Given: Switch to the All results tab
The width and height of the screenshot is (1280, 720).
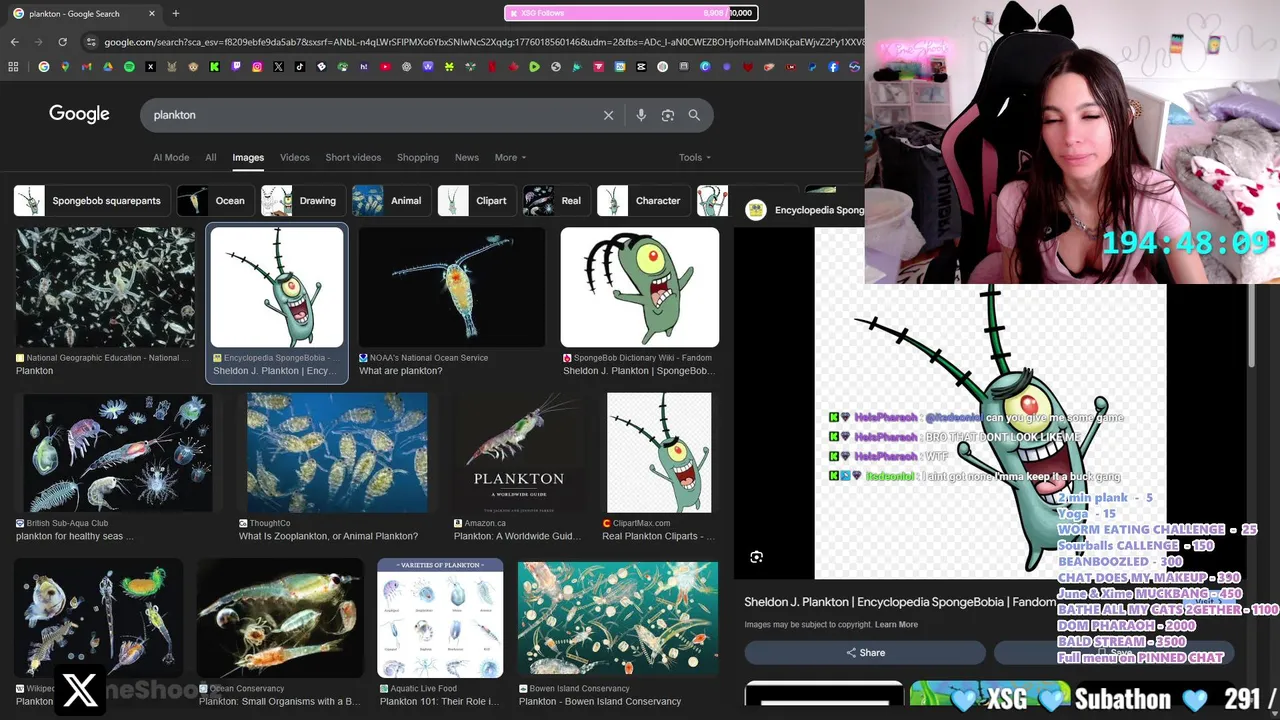Looking at the screenshot, I should point(211,157).
